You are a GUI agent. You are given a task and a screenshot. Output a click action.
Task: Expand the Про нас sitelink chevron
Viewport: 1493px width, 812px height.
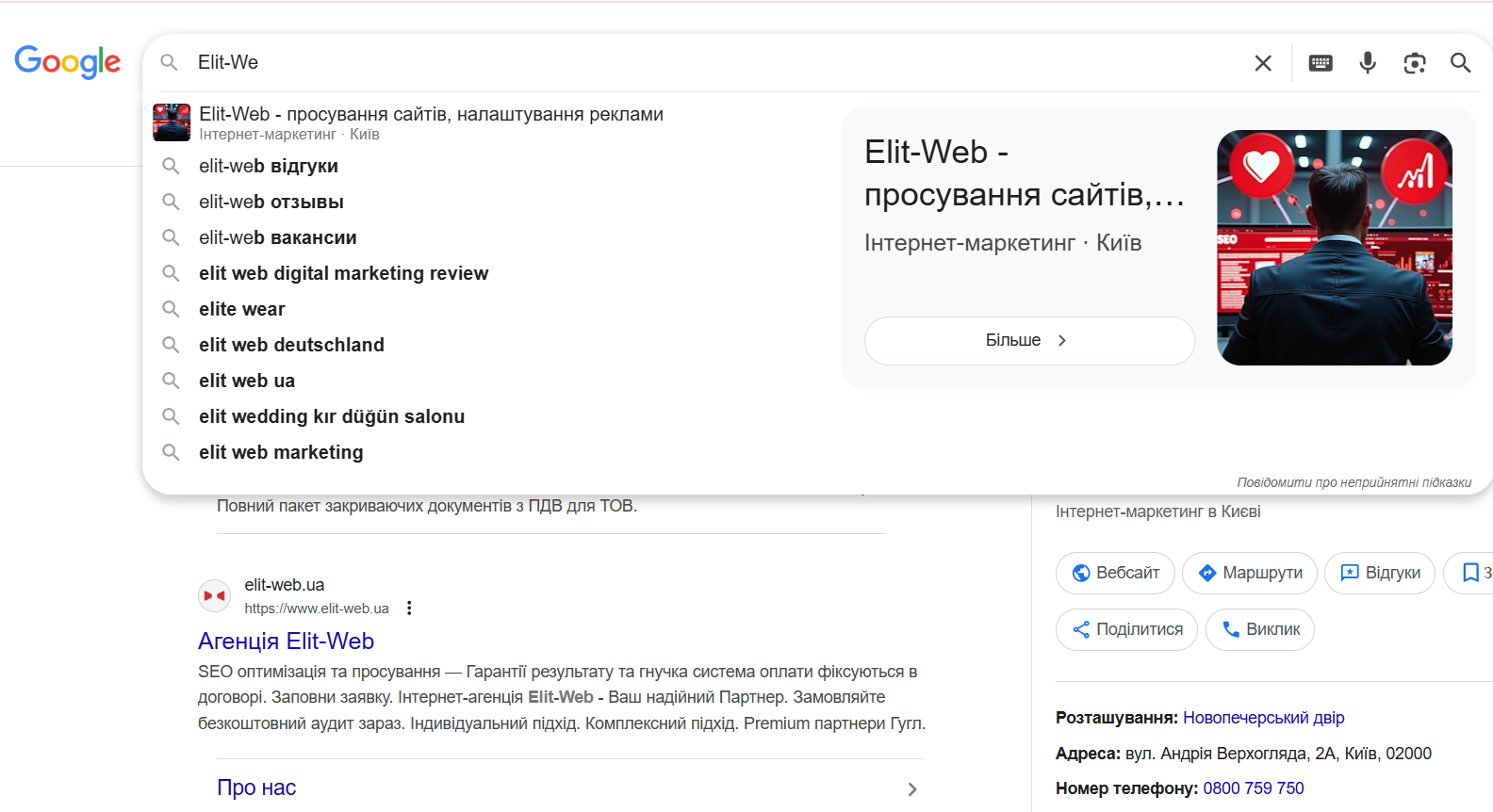point(911,789)
